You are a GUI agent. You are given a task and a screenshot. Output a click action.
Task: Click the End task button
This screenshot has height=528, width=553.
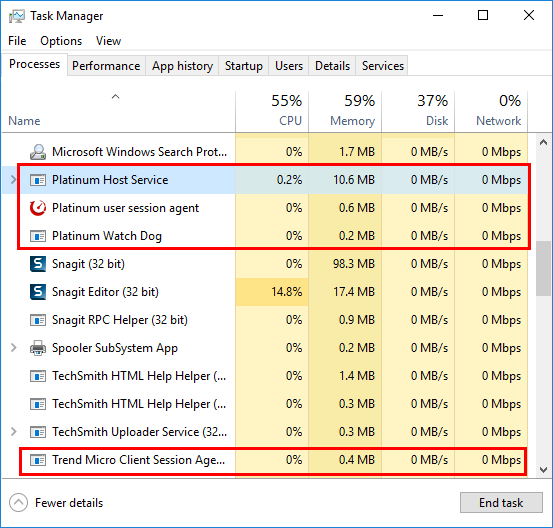click(x=501, y=503)
